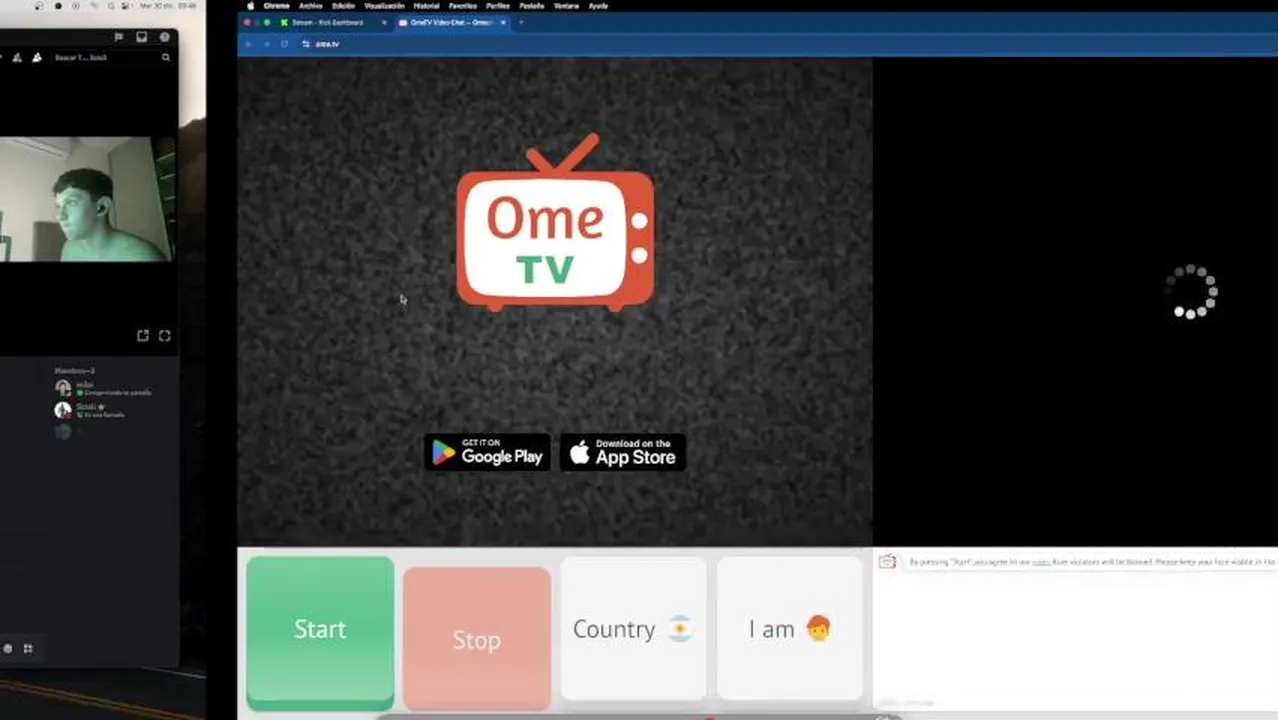The image size is (1278, 720).
Task: Open the Apple menu
Action: tap(251, 6)
